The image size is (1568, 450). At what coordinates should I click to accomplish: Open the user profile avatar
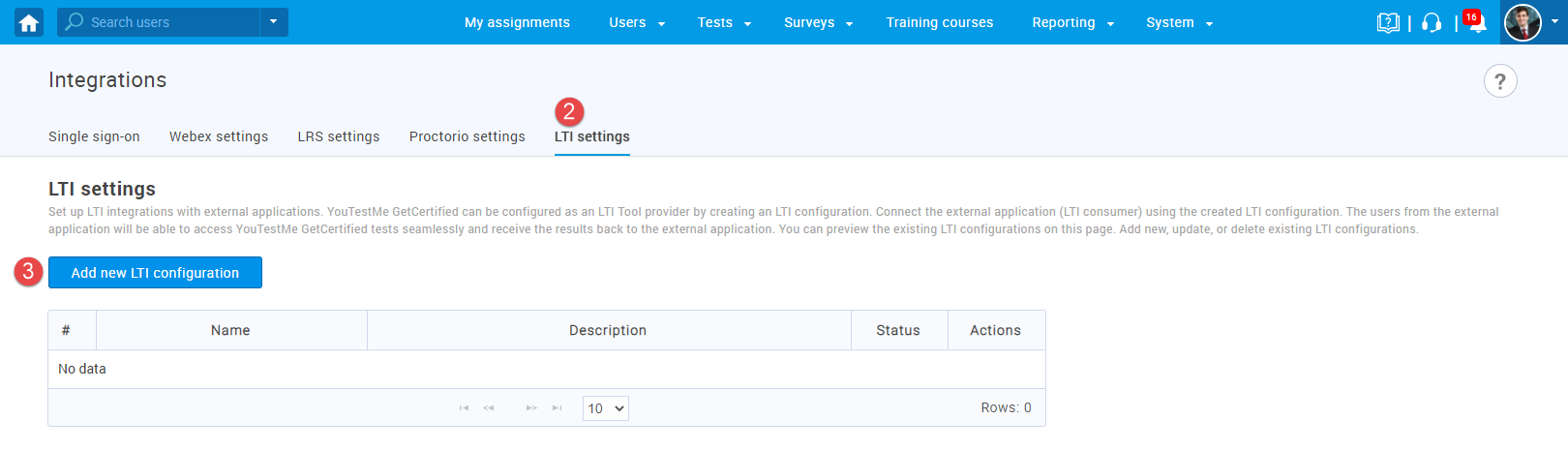(1523, 22)
